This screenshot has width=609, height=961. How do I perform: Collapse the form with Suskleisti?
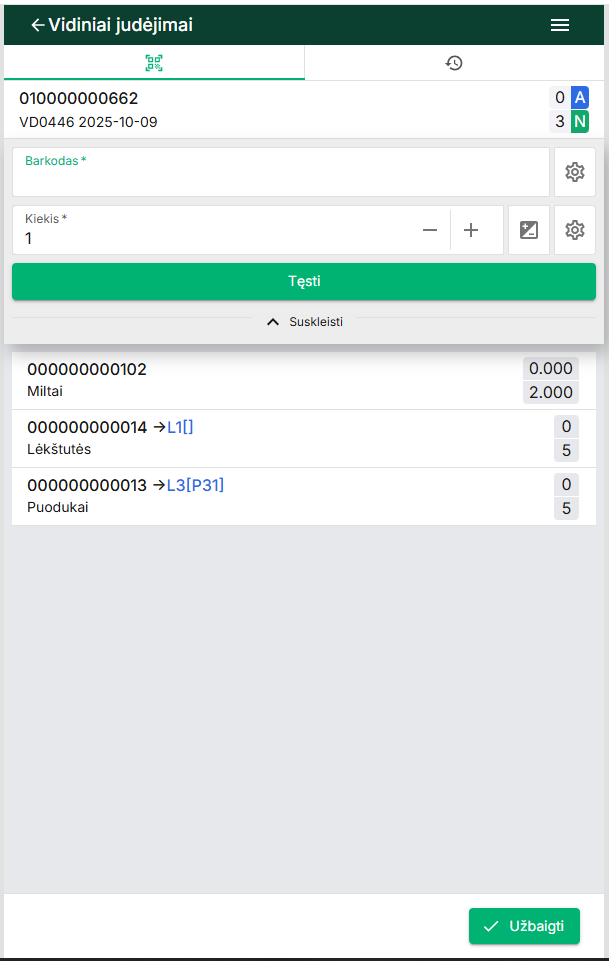(x=304, y=322)
